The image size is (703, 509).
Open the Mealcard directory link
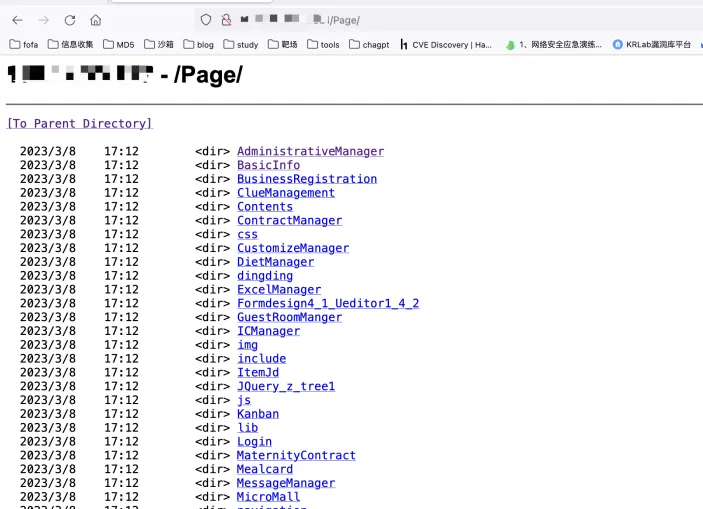(265, 470)
